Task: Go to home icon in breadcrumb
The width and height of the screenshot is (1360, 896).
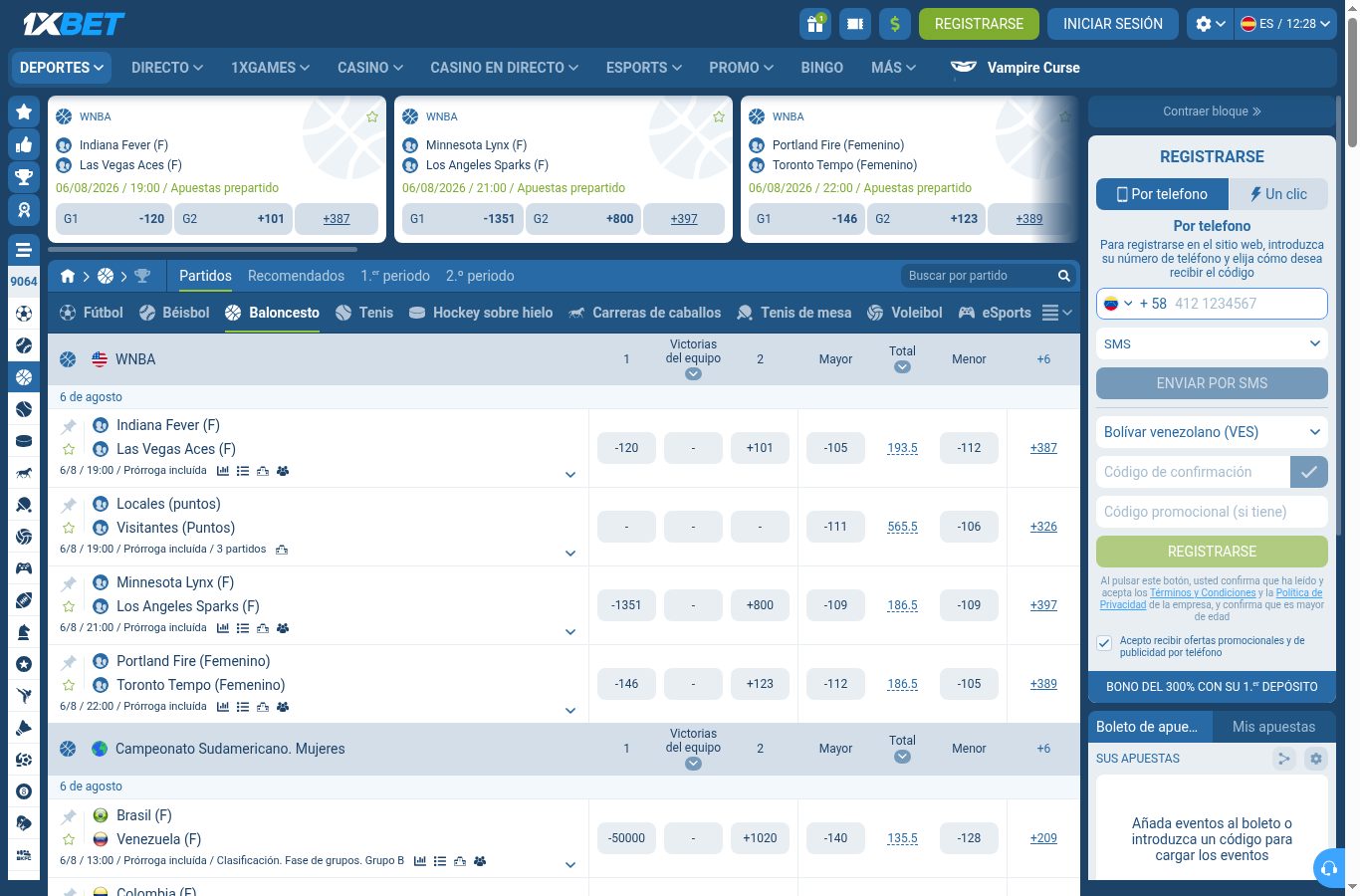Action: click(68, 276)
